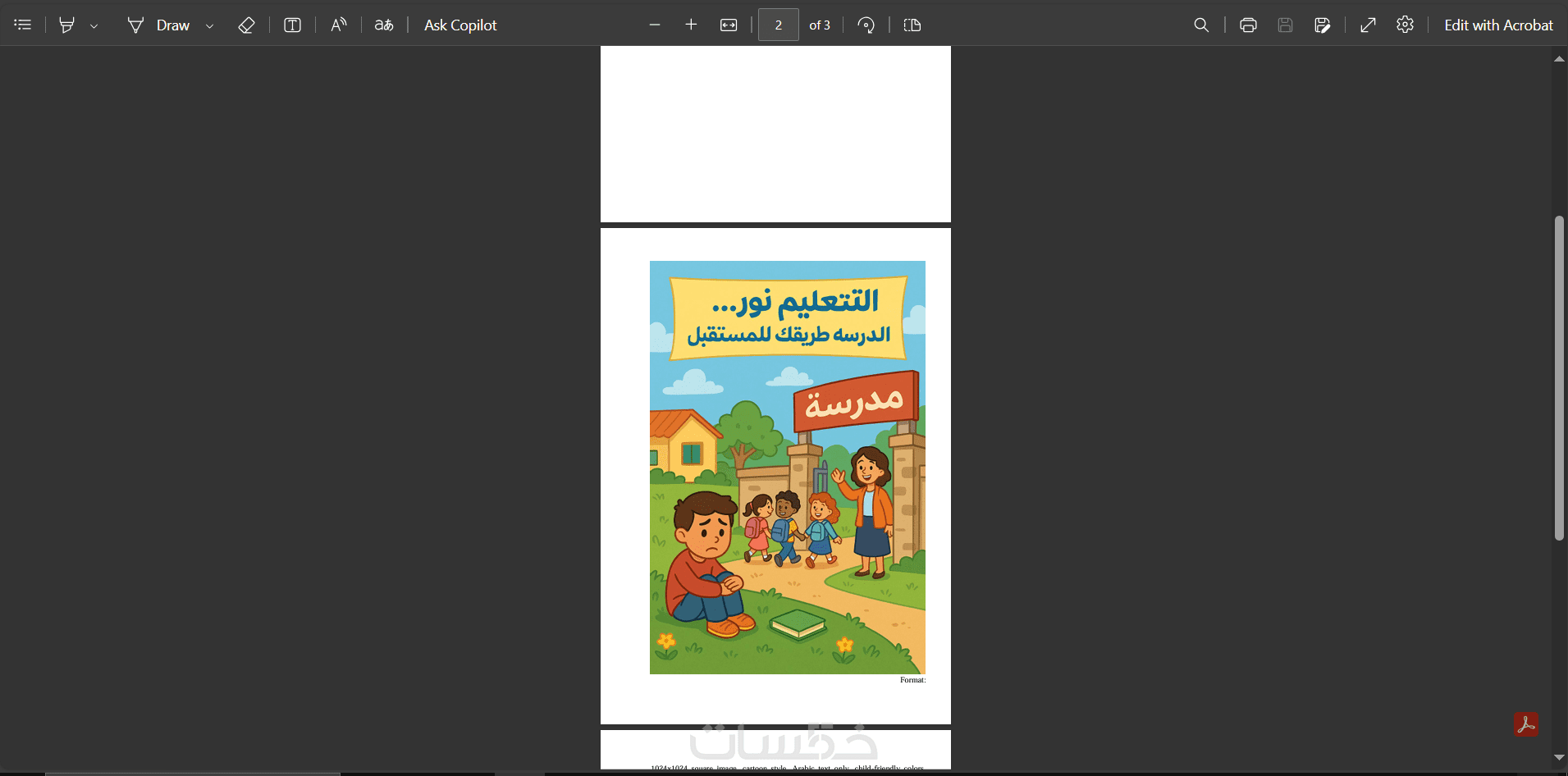Image resolution: width=1568 pixels, height=776 pixels.
Task: Print the PDF
Action: [1248, 25]
